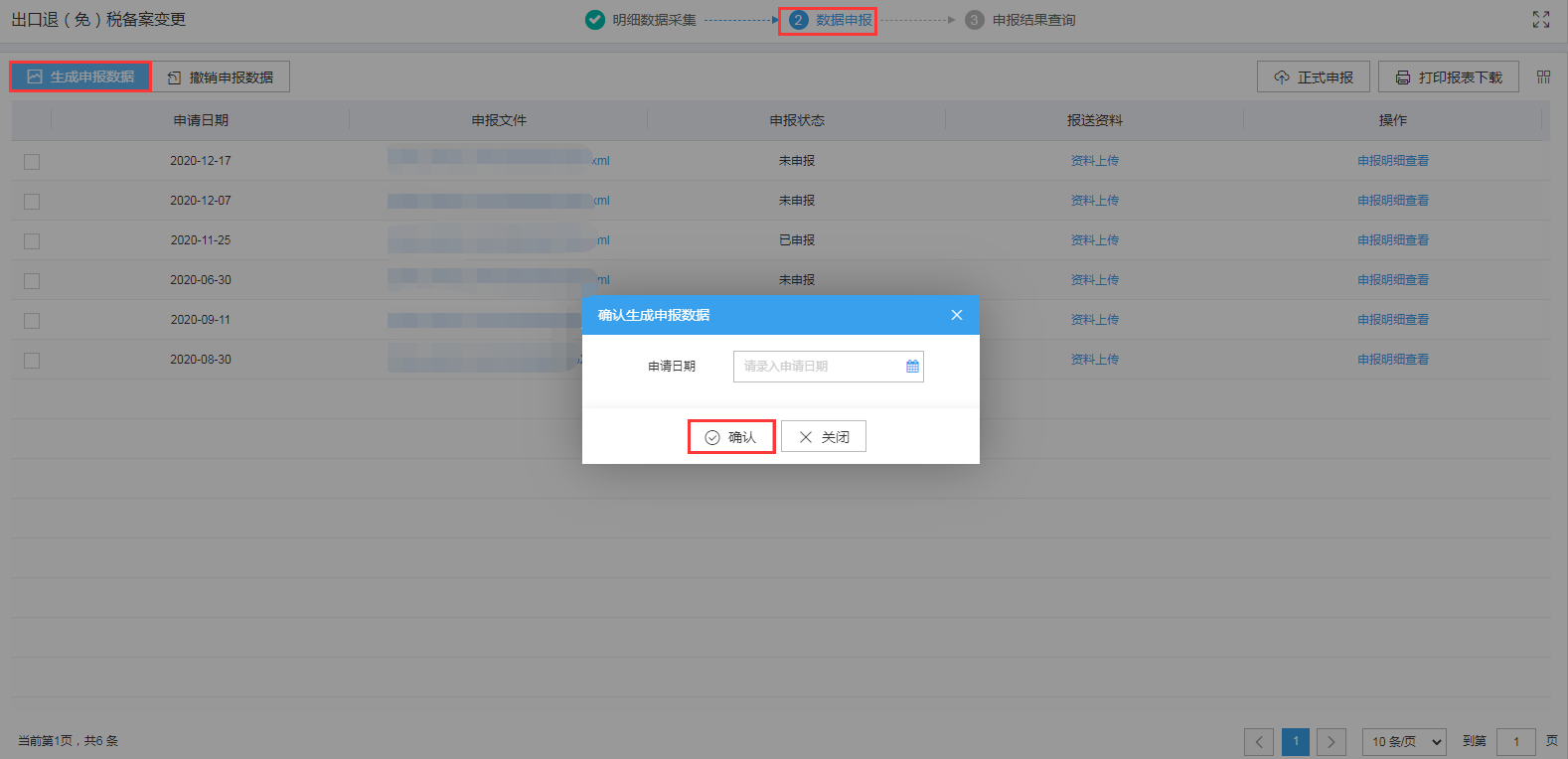Click the jump-to page number field
1568x759 pixels.
pyautogui.click(x=1516, y=741)
